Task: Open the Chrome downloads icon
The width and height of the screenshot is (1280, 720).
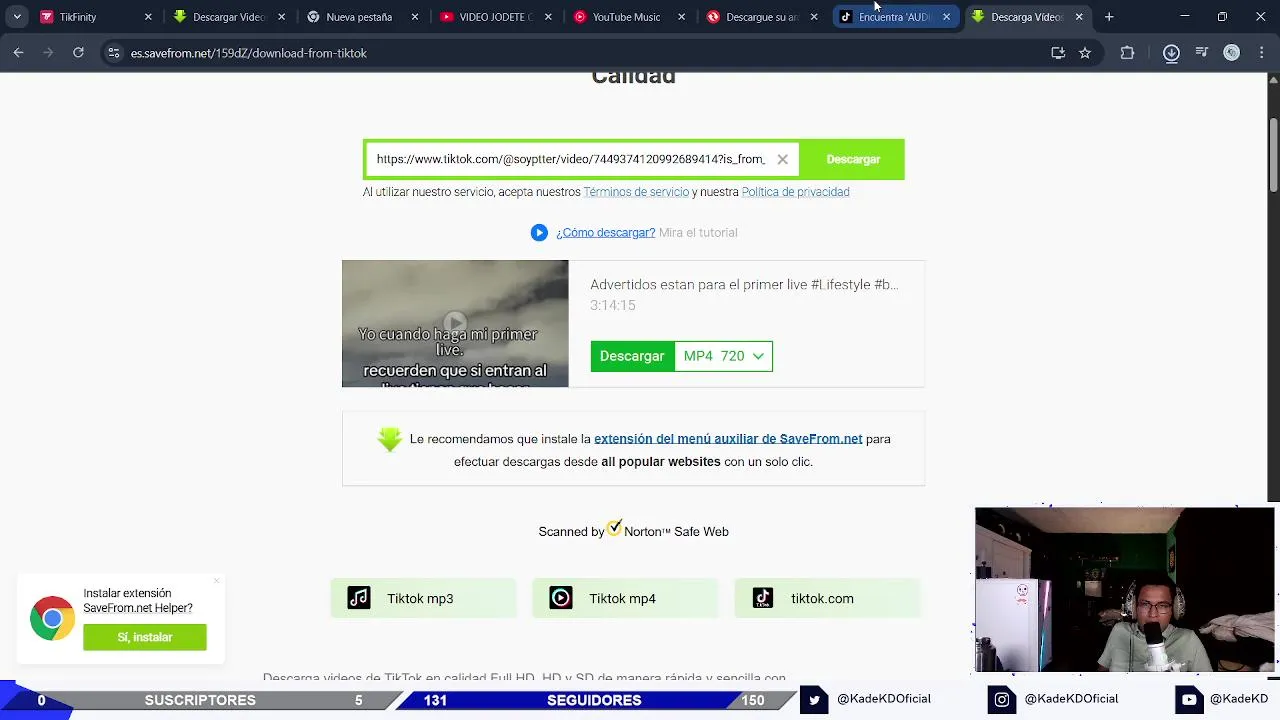Action: [x=1171, y=53]
